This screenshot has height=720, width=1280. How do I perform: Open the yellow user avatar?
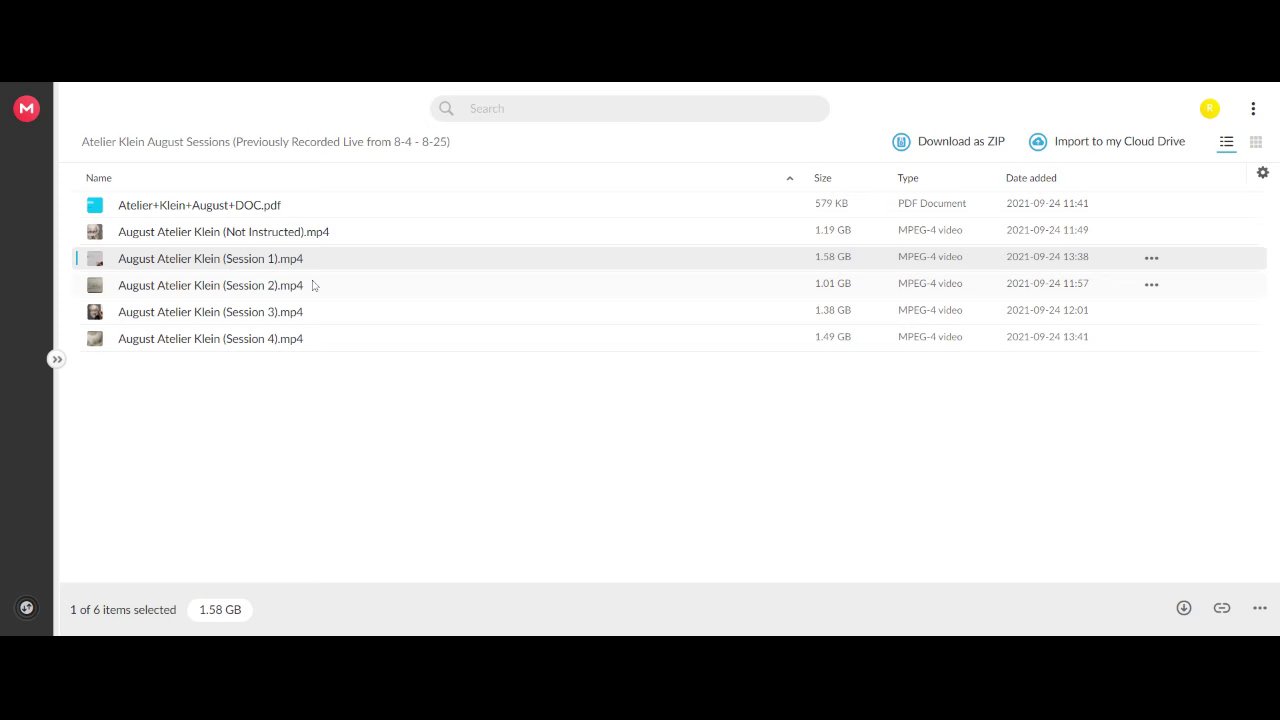[x=1210, y=108]
